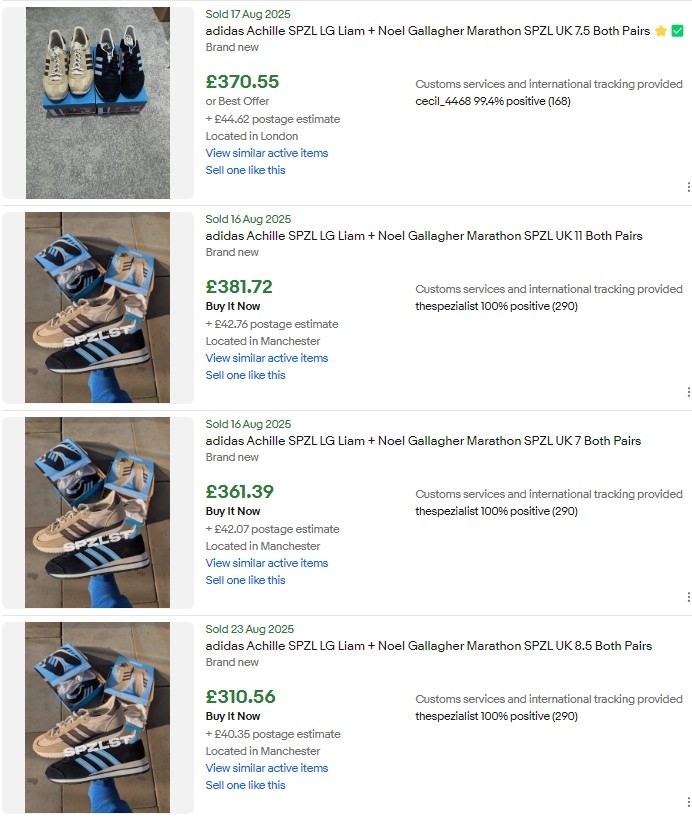This screenshot has height=818, width=692.
Task: Click the yellow star icon beside the UK 7.5 title
Action: (661, 31)
